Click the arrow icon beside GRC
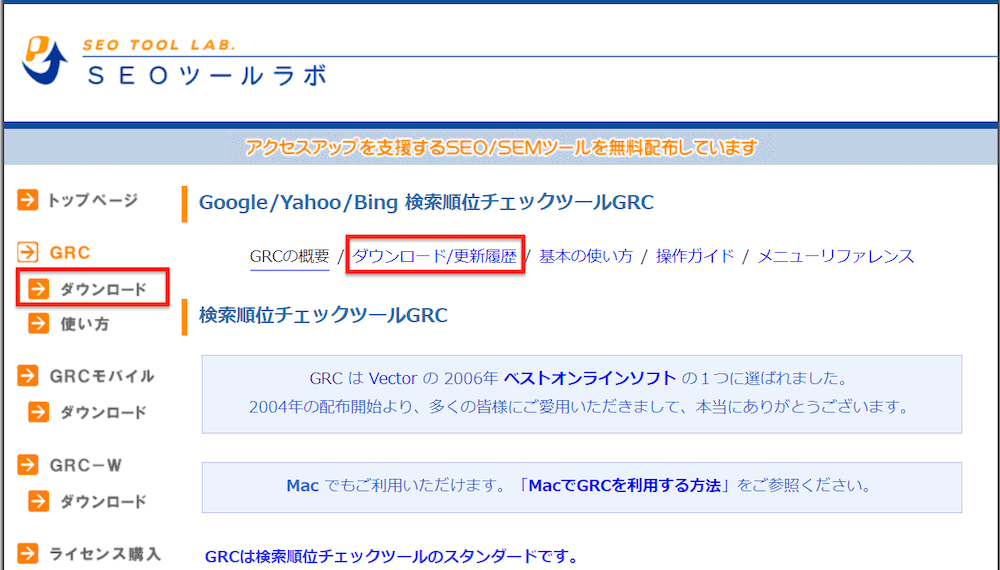 pos(27,252)
